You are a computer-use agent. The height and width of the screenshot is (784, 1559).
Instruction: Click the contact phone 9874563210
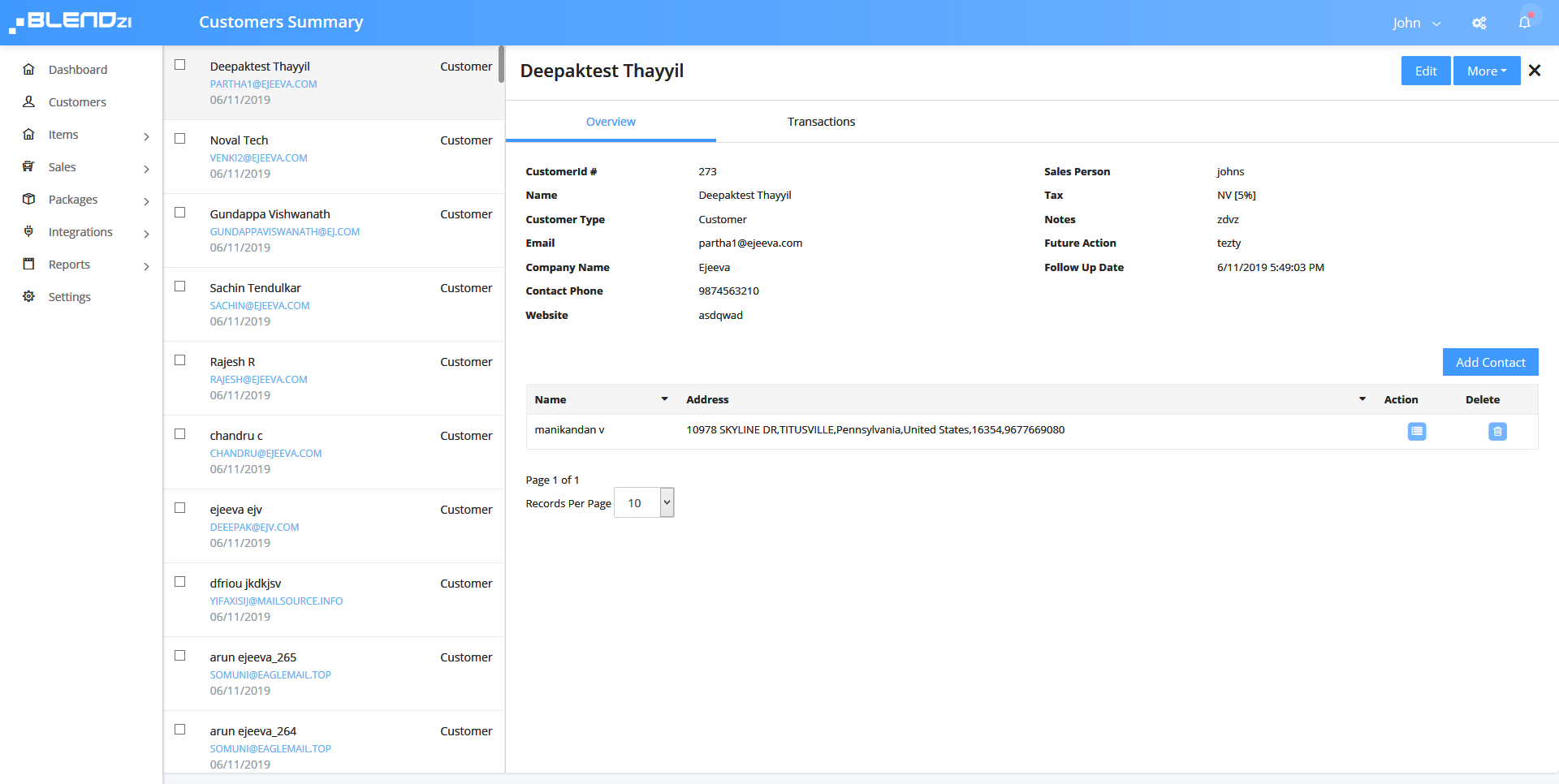[728, 291]
